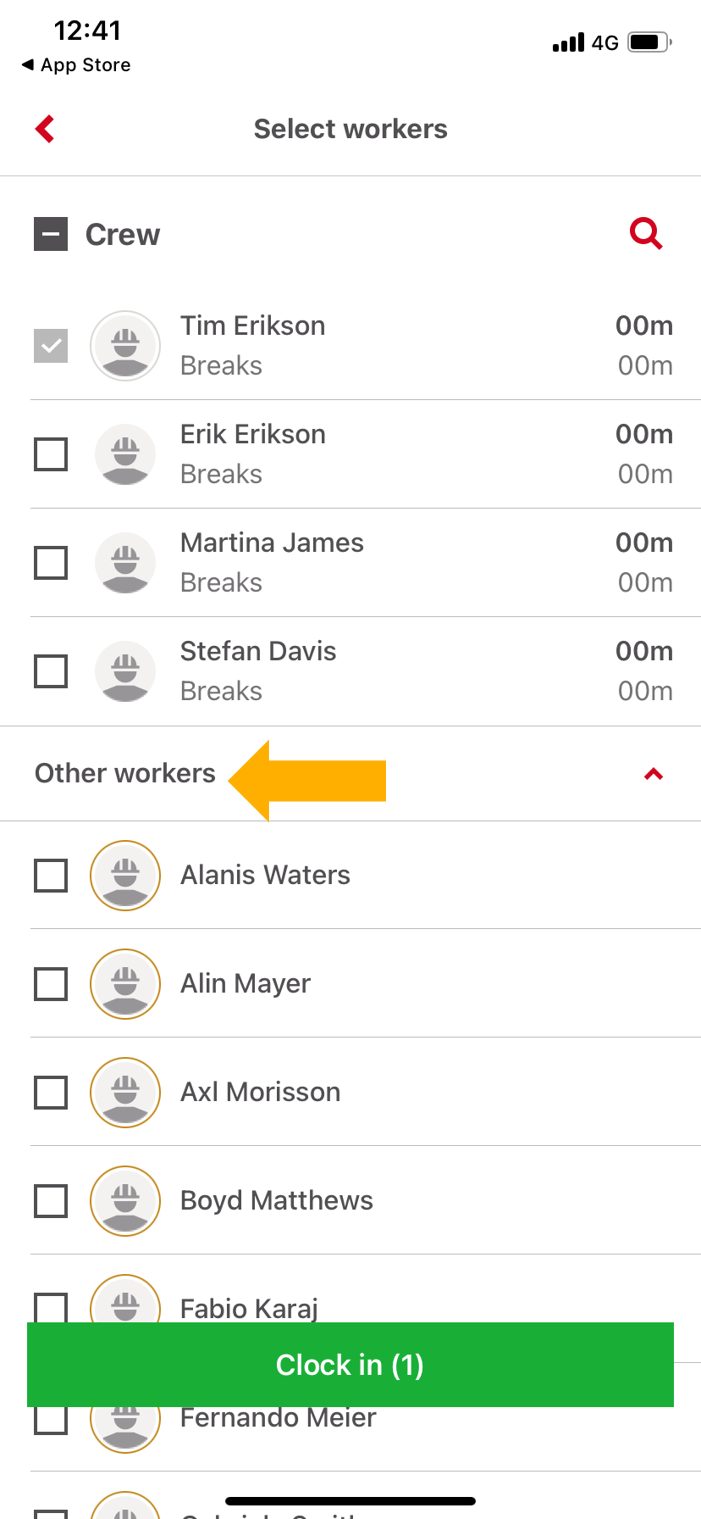Tap Tim Erikson's hard hat avatar
This screenshot has height=1519, width=701.
(x=125, y=345)
